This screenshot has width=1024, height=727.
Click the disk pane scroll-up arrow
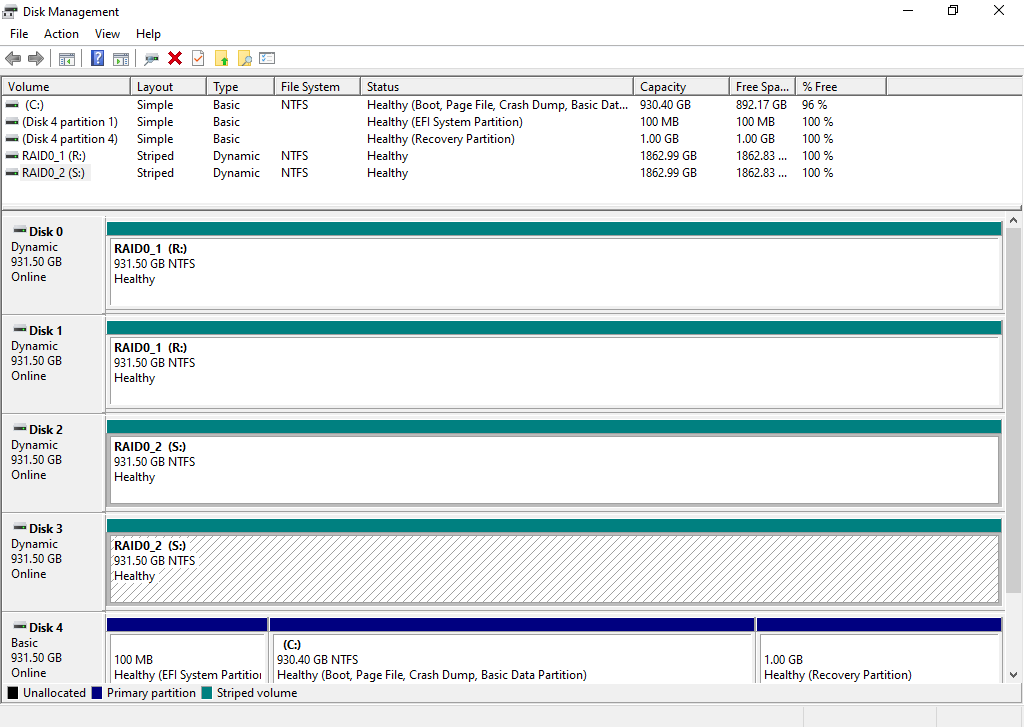point(1013,221)
